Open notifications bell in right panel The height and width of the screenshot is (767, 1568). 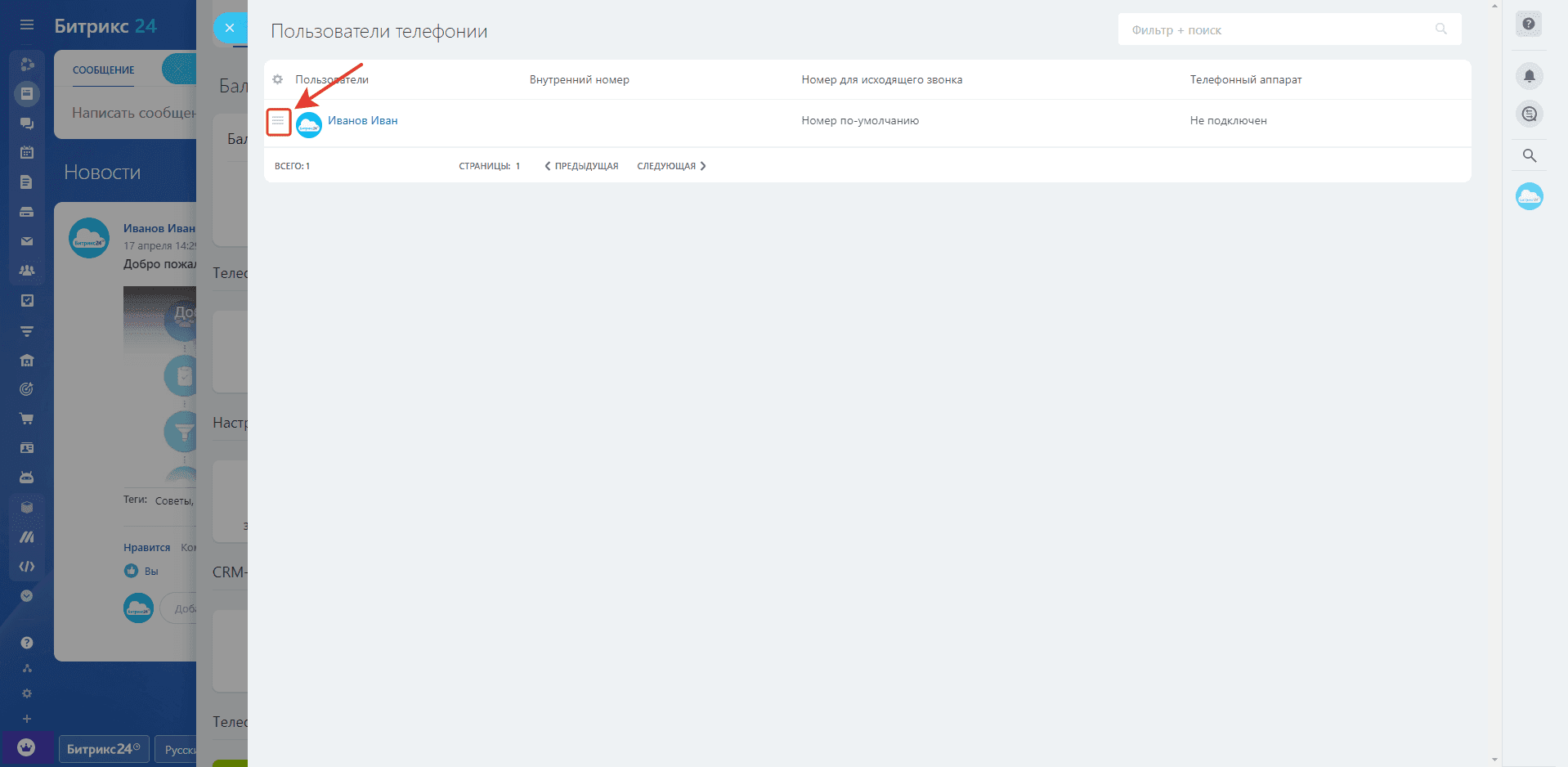(x=1529, y=76)
